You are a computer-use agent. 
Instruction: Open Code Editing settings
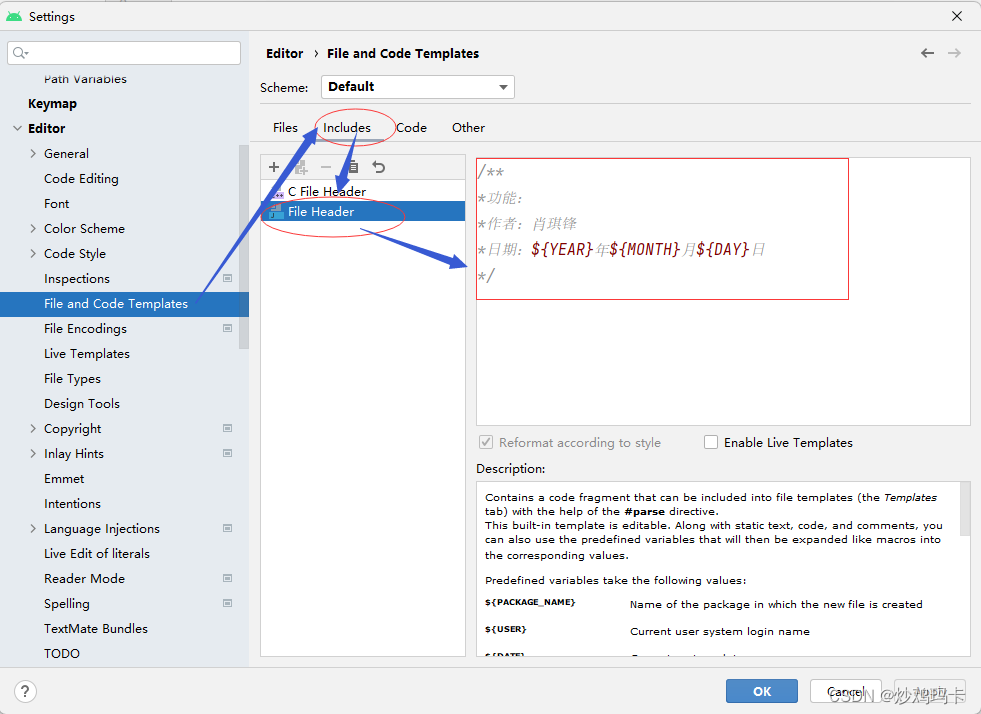(x=81, y=179)
